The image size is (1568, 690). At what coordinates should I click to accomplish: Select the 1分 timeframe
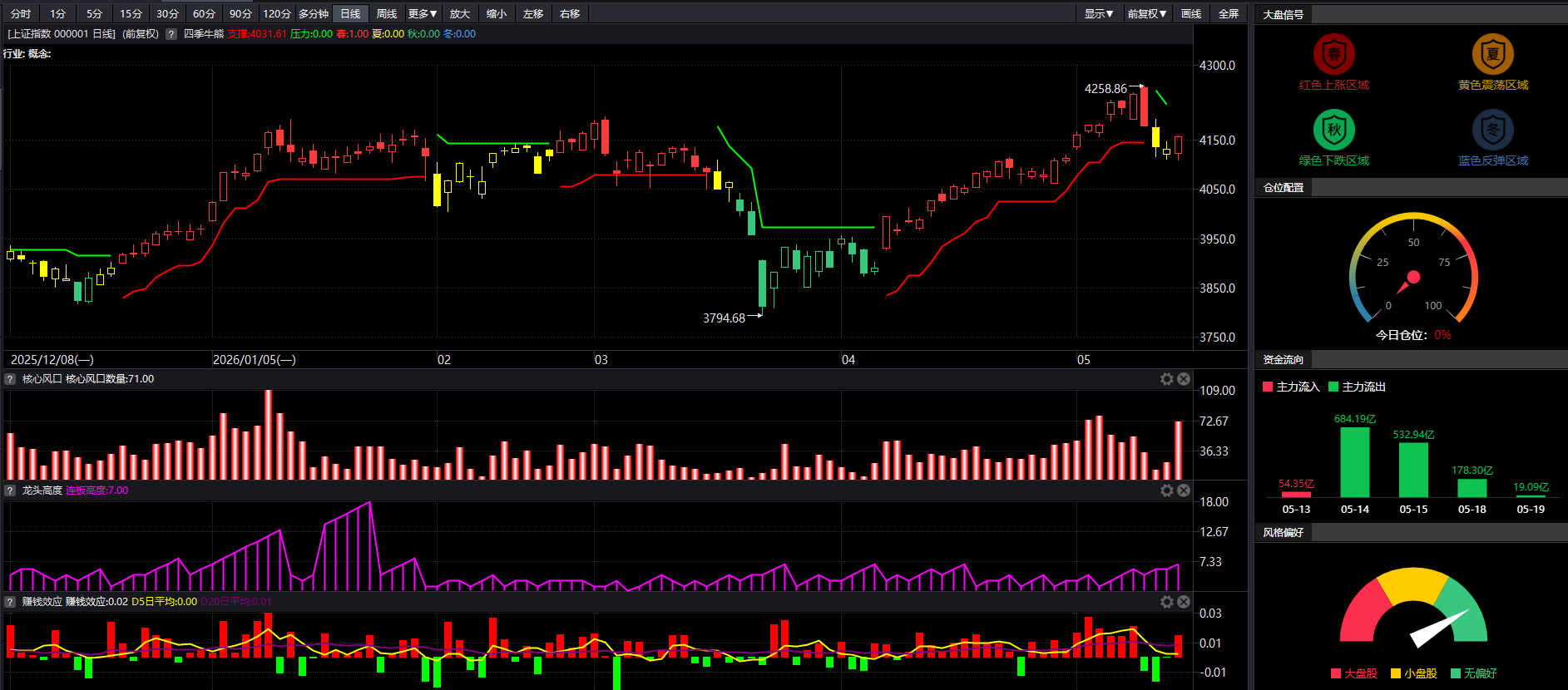click(x=57, y=13)
